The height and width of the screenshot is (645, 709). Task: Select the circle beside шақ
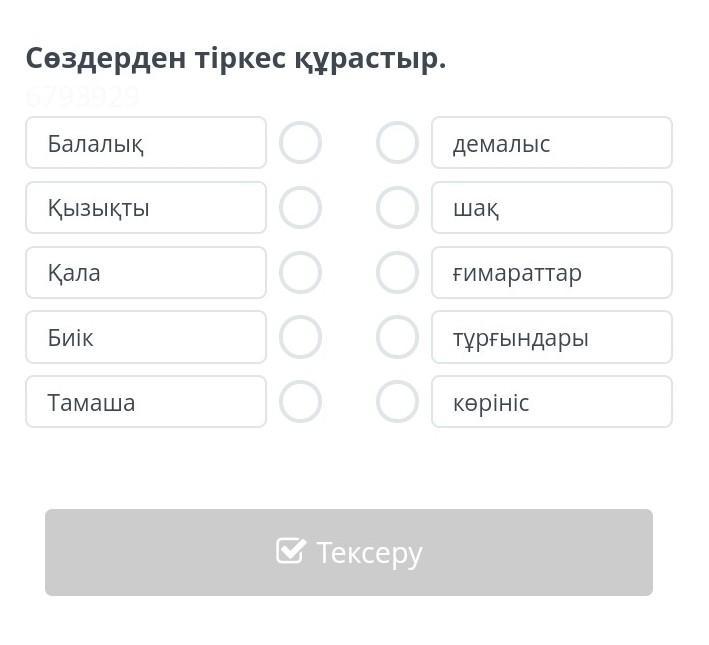397,208
